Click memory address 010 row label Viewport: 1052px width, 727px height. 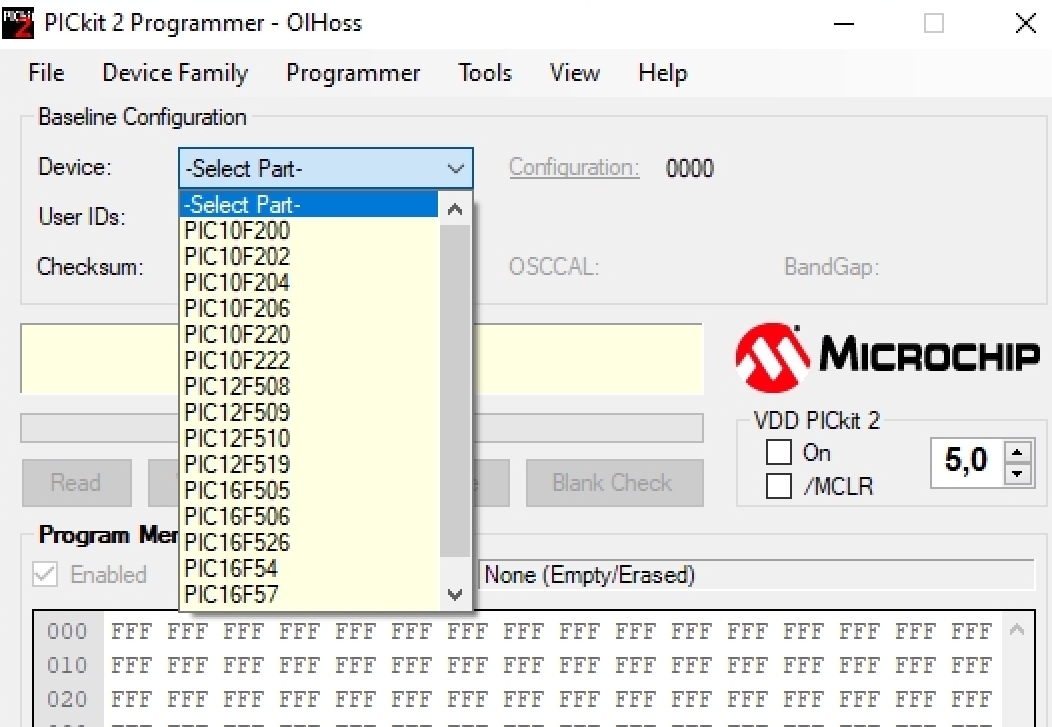67,665
